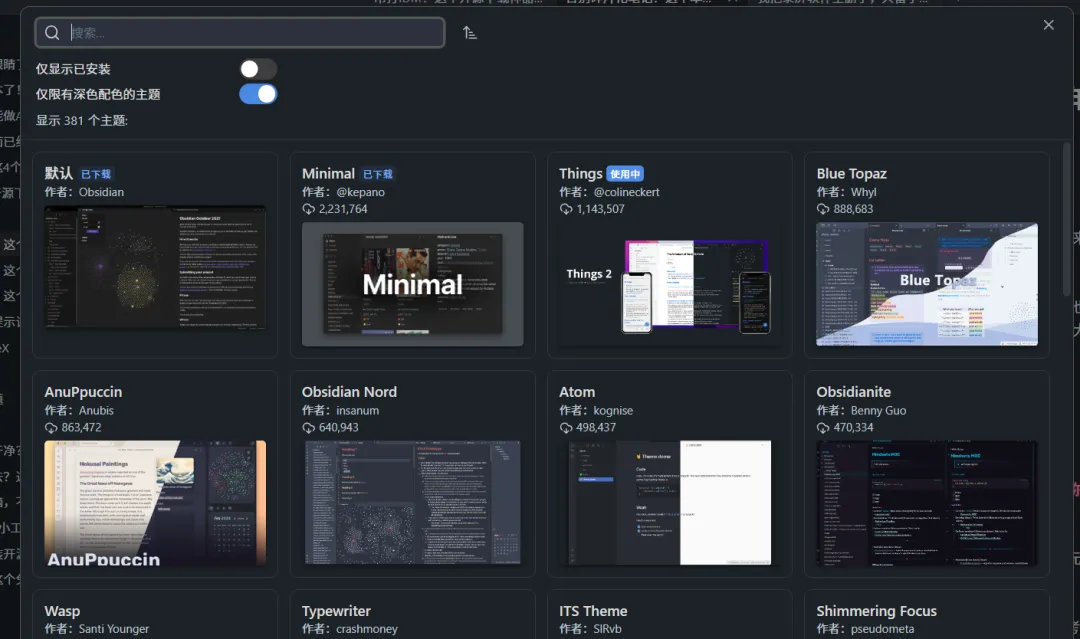Click the theme list vertical scrollbar
Image resolution: width=1080 pixels, height=639 pixels.
pyautogui.click(x=1067, y=220)
